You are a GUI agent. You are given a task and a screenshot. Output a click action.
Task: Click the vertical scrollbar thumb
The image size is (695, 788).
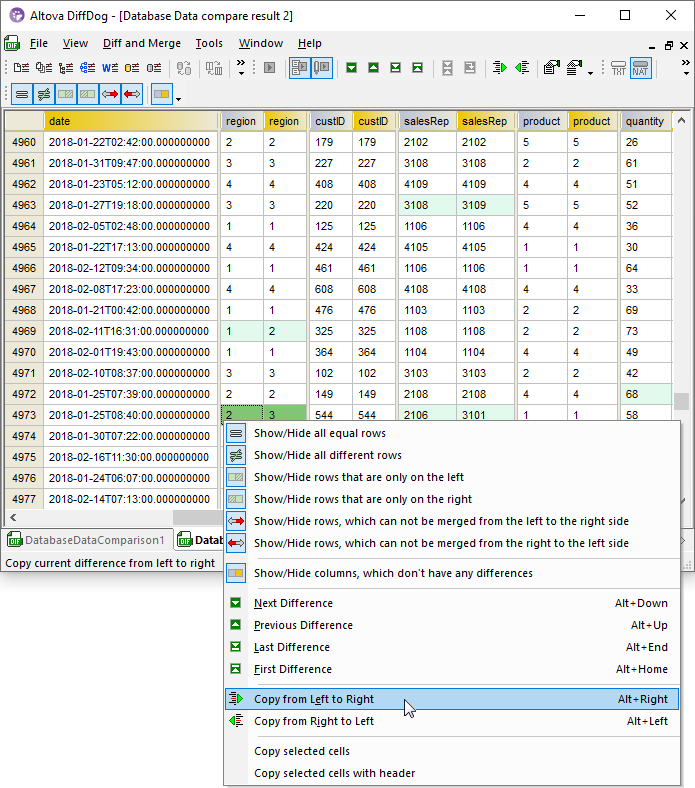coord(681,401)
